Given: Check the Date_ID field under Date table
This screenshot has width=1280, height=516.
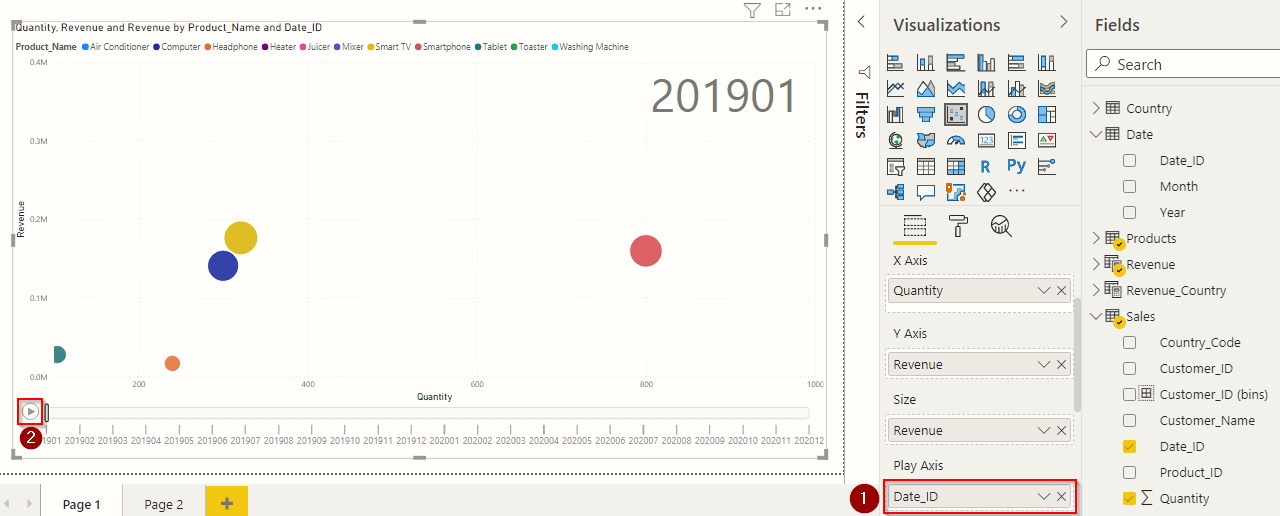Looking at the screenshot, I should (x=1129, y=160).
